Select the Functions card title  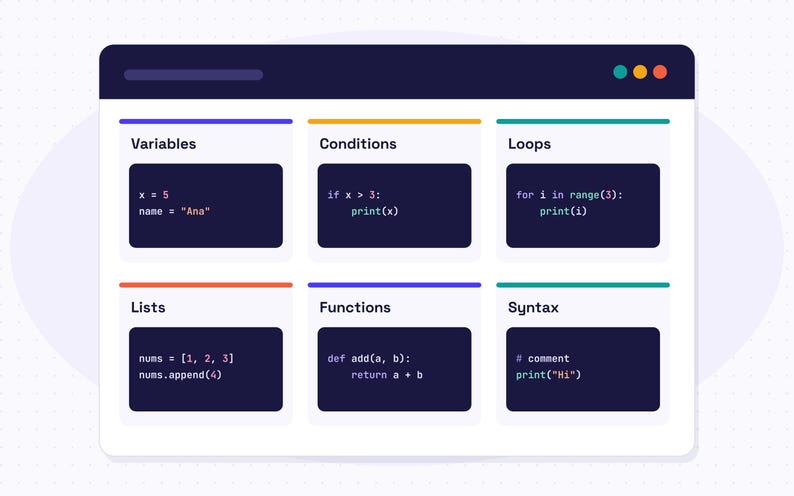click(x=355, y=307)
